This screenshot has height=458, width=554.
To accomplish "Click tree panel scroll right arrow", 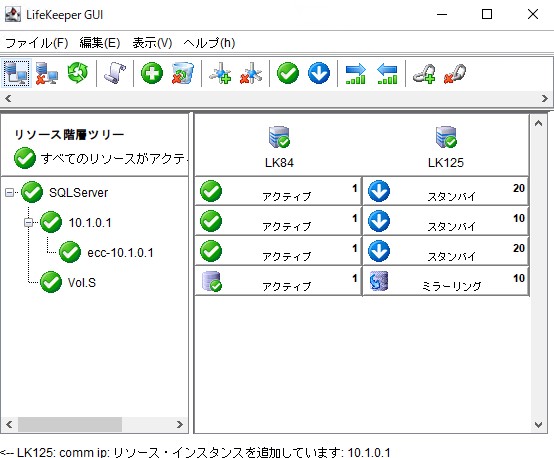I will [179, 424].
